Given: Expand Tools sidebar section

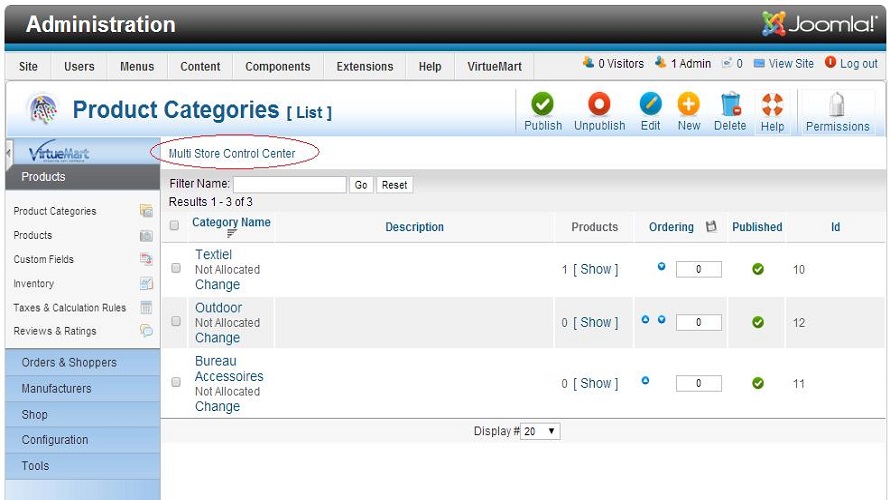Looking at the screenshot, I should (83, 466).
